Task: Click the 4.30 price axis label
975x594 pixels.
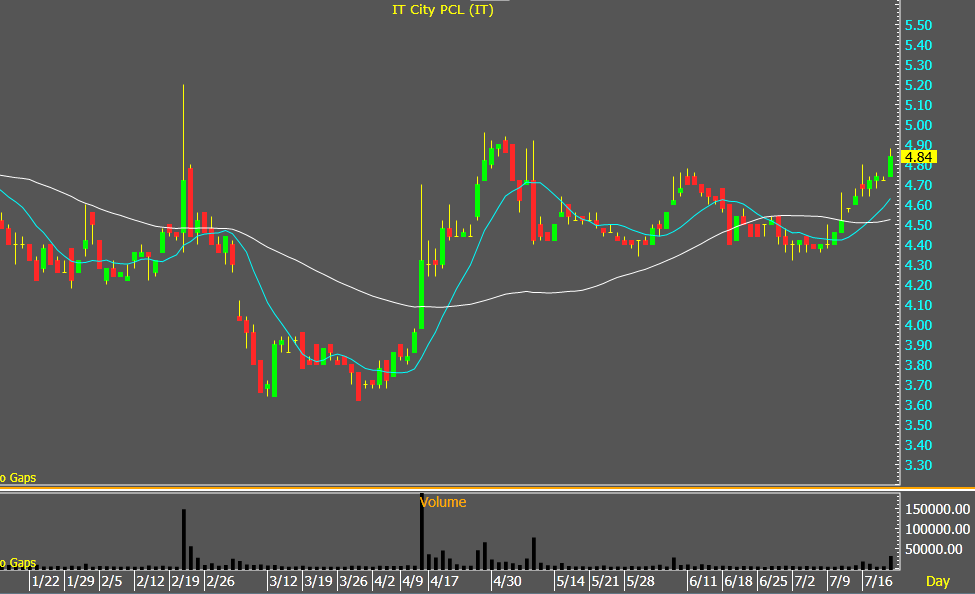Action: point(918,265)
